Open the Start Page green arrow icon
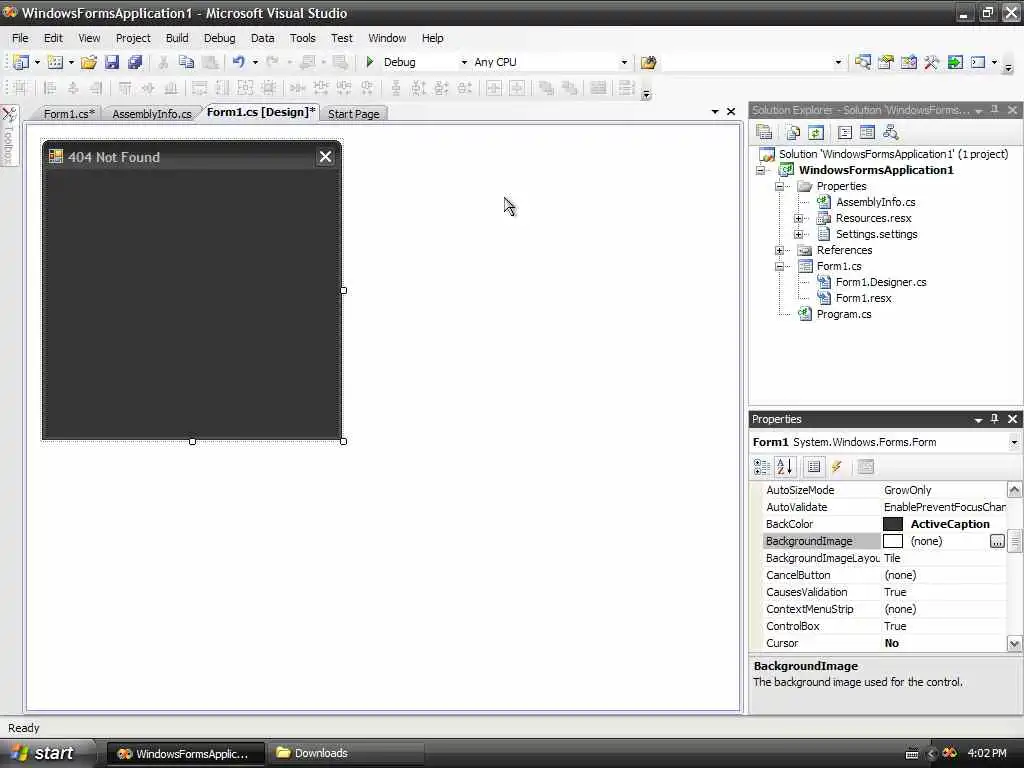1024x768 pixels. pyautogui.click(x=955, y=62)
